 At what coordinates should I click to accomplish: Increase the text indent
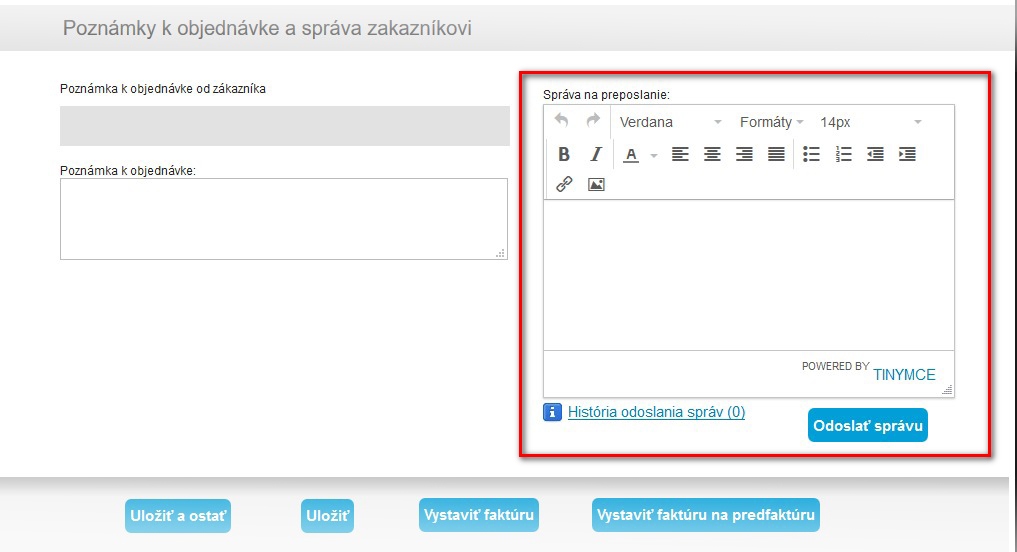(907, 154)
